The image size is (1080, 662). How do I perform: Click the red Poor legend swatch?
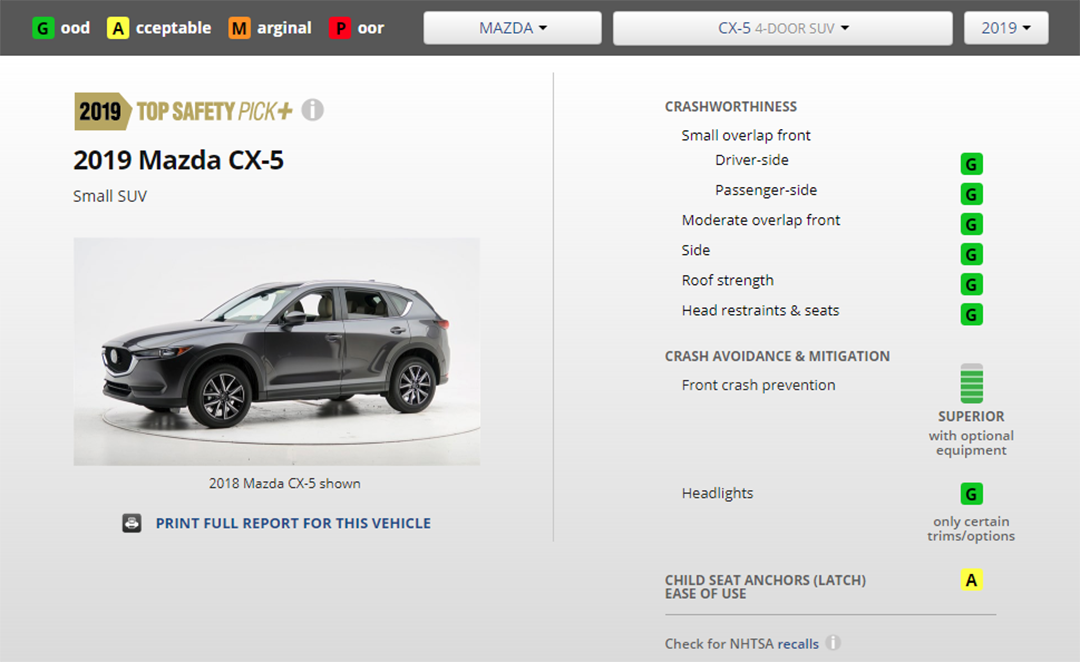click(340, 28)
